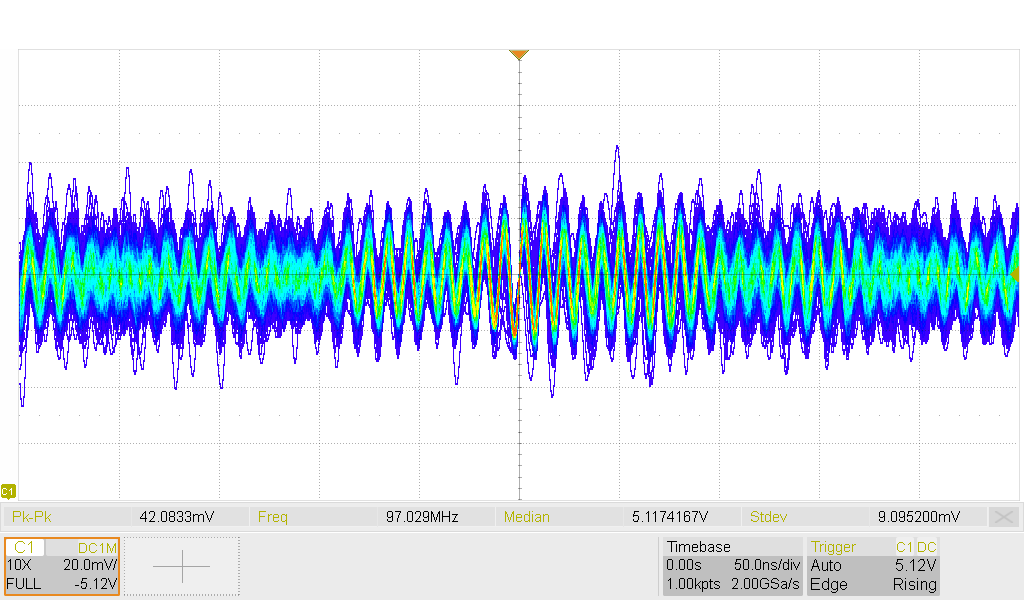The image size is (1024, 600).
Task: Click the orange trigger position marker at top
Action: pos(518,55)
